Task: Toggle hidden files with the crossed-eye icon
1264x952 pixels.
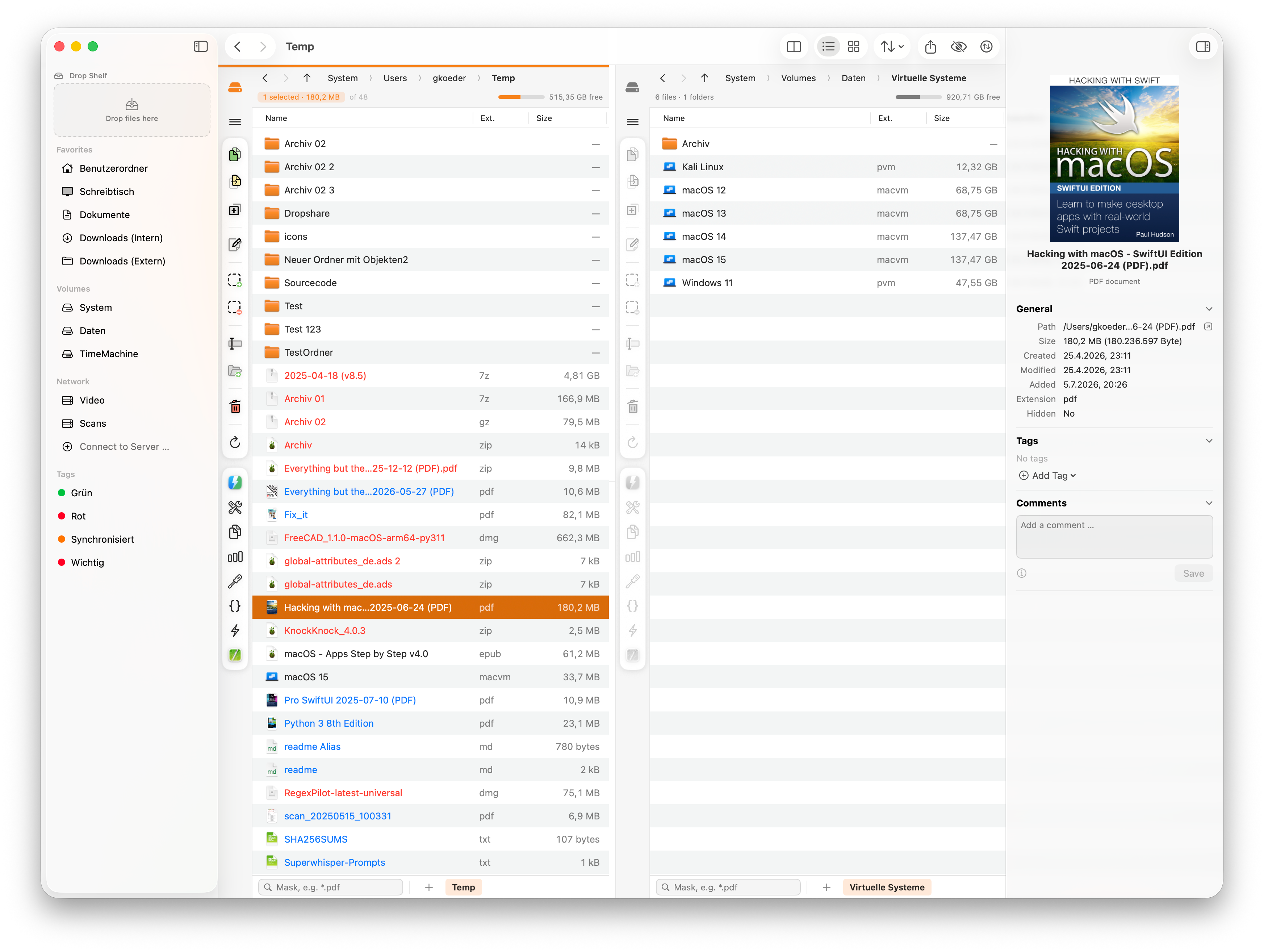Action: 958,47
